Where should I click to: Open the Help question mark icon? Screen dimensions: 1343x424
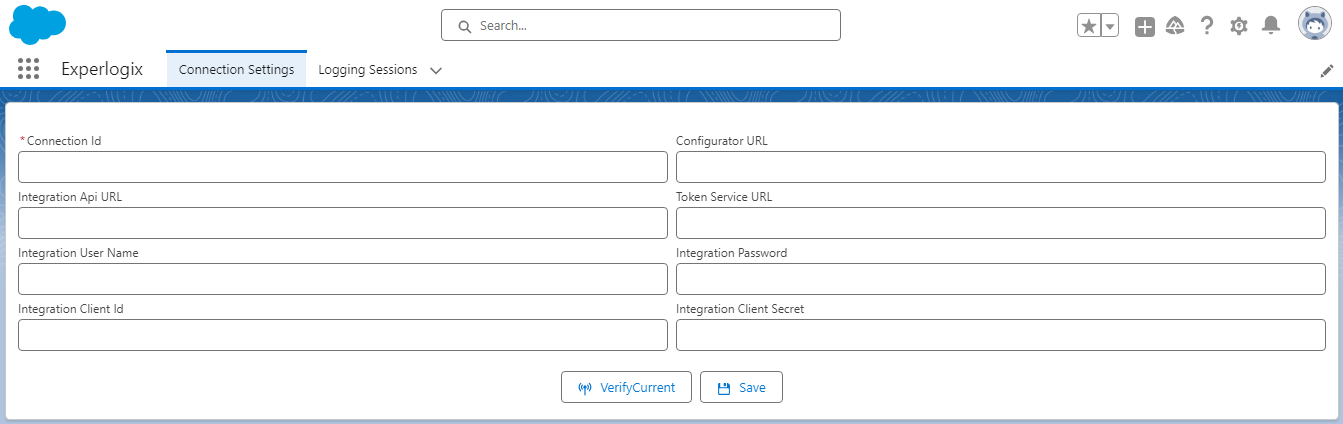pyautogui.click(x=1207, y=26)
